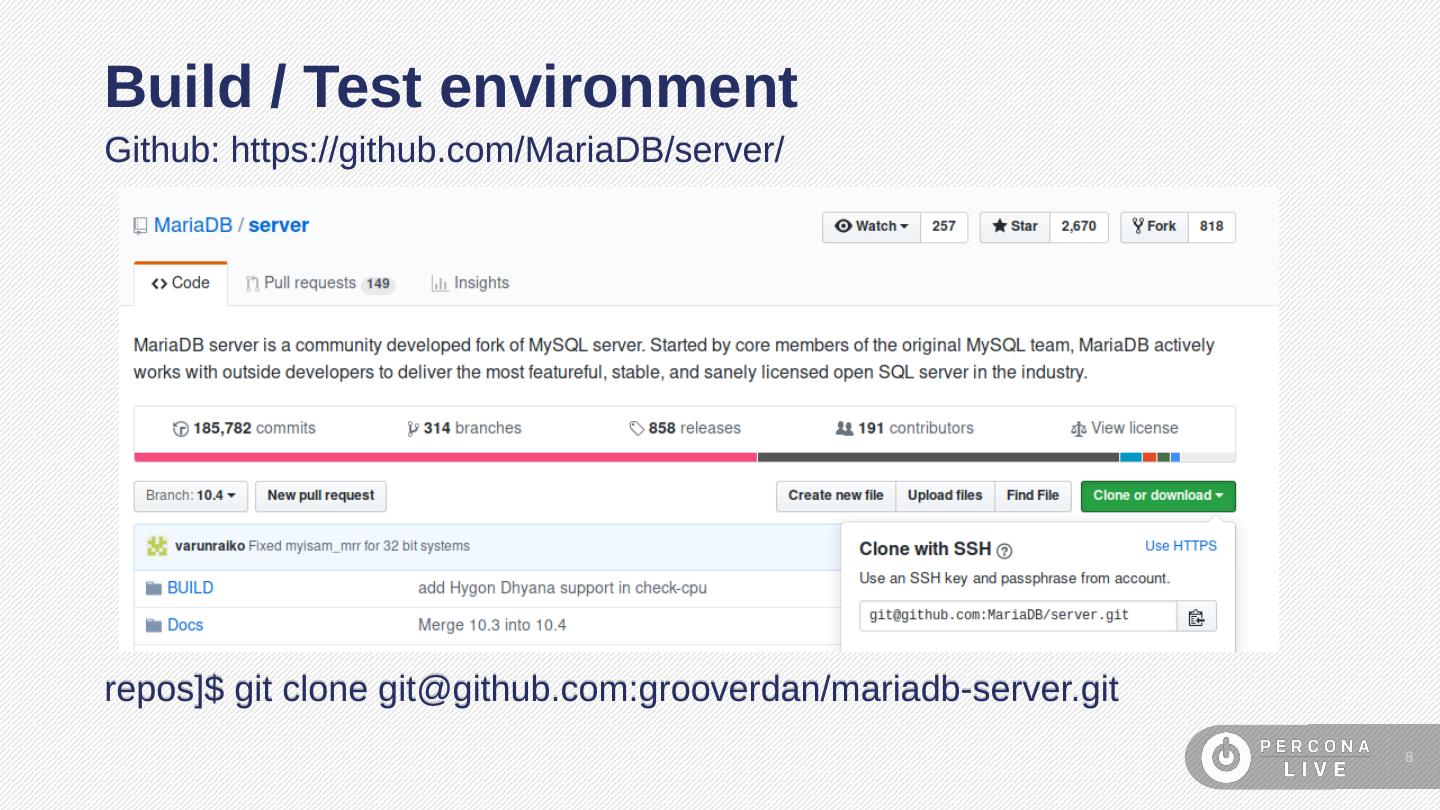The width and height of the screenshot is (1440, 810).
Task: Click the star icon on Star button
Action: [x=999, y=227]
